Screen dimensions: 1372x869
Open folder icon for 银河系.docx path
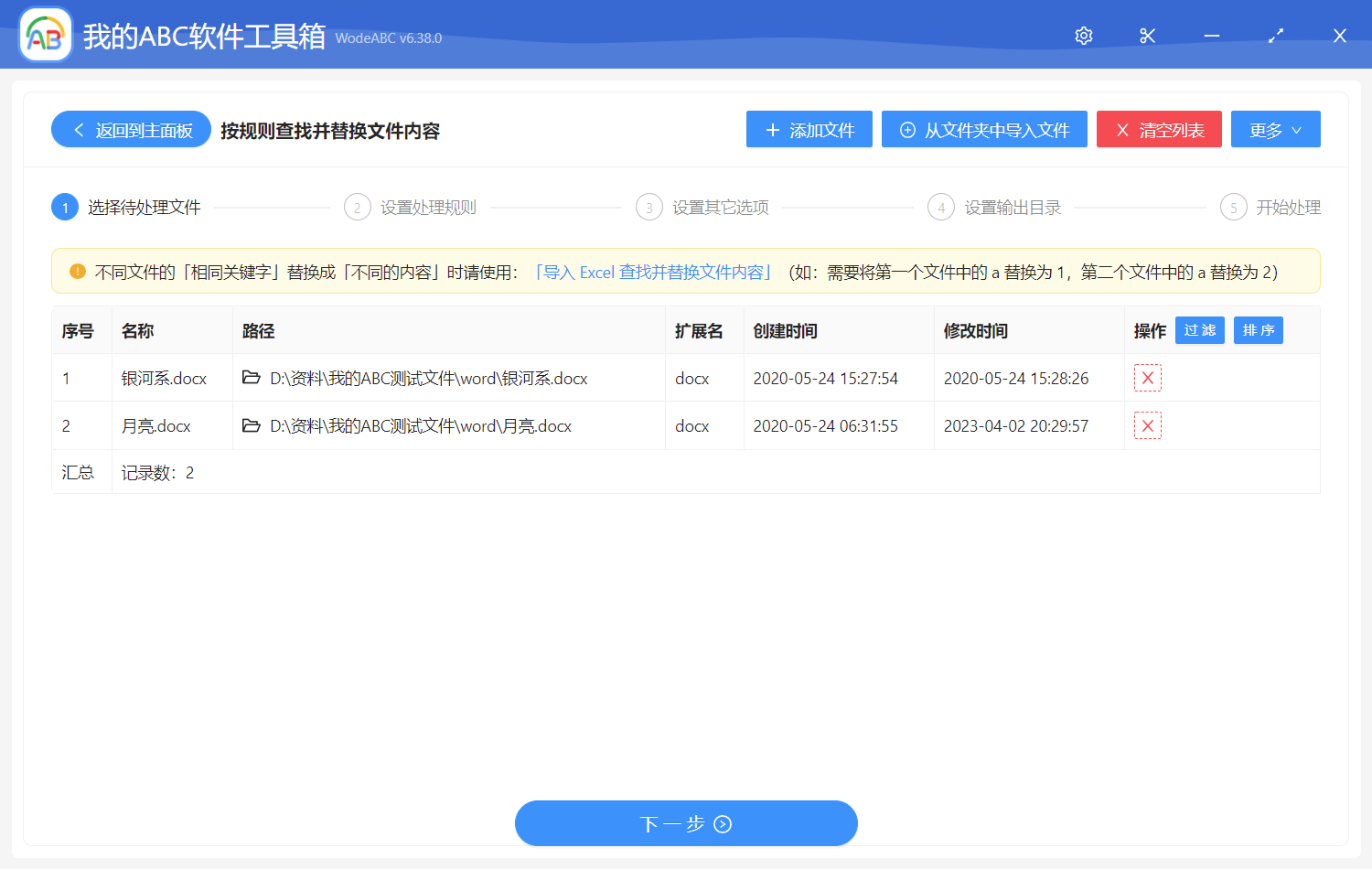pyautogui.click(x=252, y=378)
